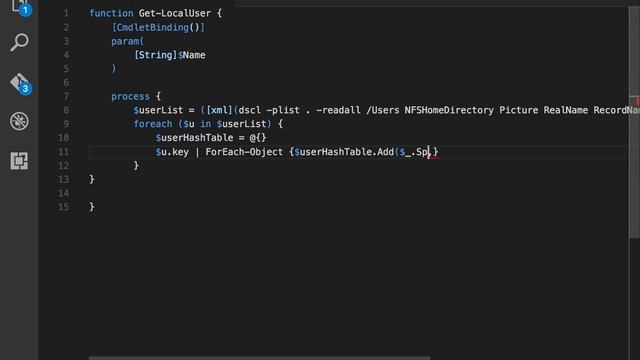640x360 pixels.
Task: Click the -readall flag on line 8
Action: coord(338,110)
